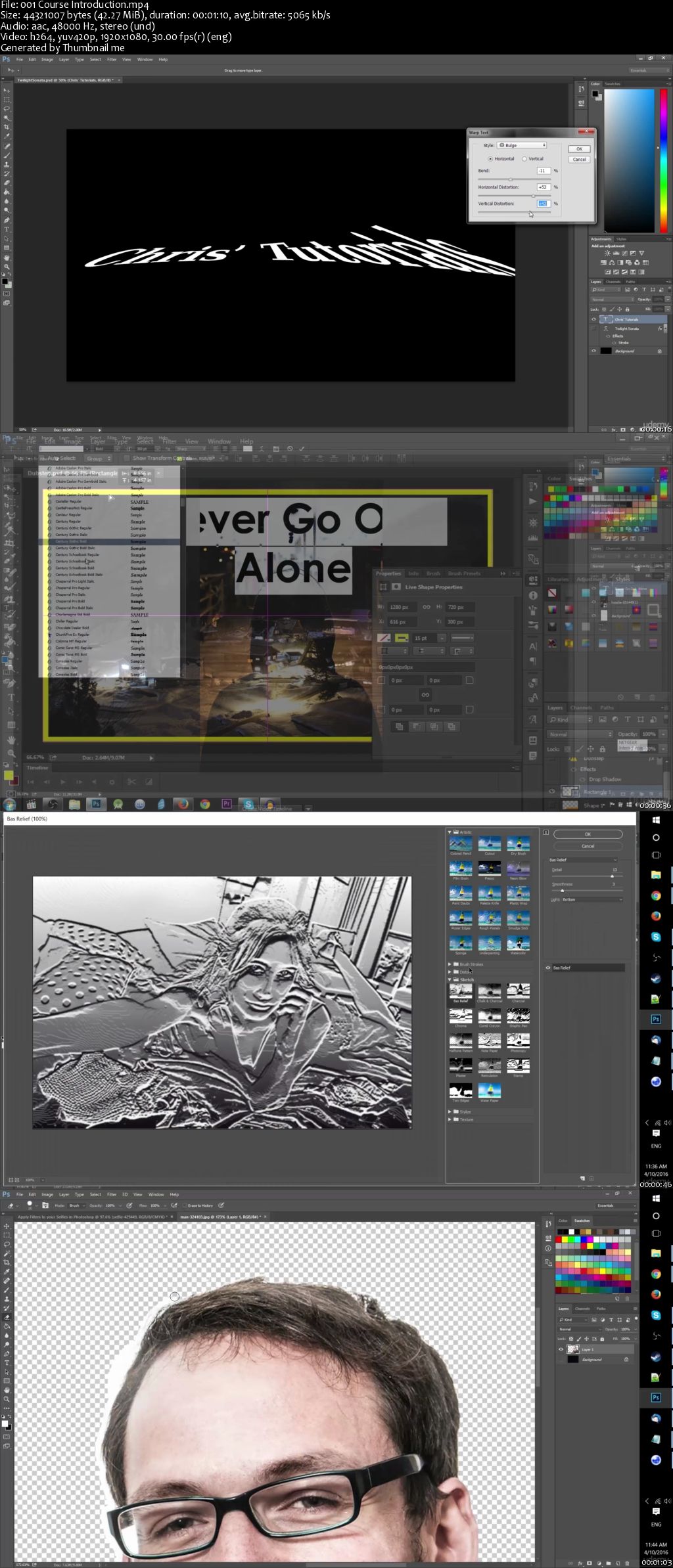This screenshot has height=1568, width=673.
Task: Enable the Erase to History checkbox
Action: [185, 1205]
